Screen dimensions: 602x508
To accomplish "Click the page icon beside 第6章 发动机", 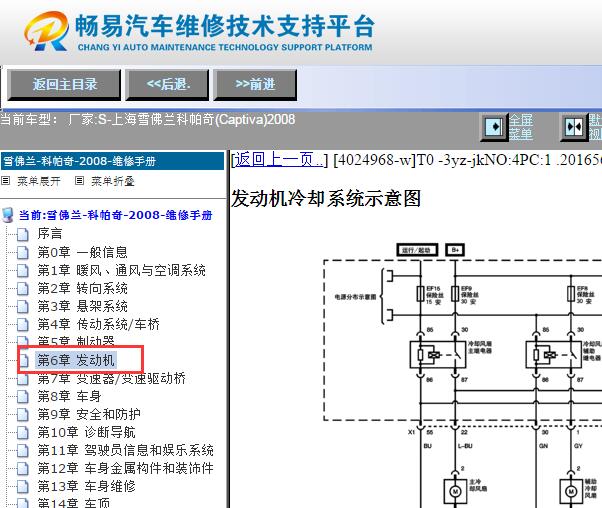I will (24, 361).
